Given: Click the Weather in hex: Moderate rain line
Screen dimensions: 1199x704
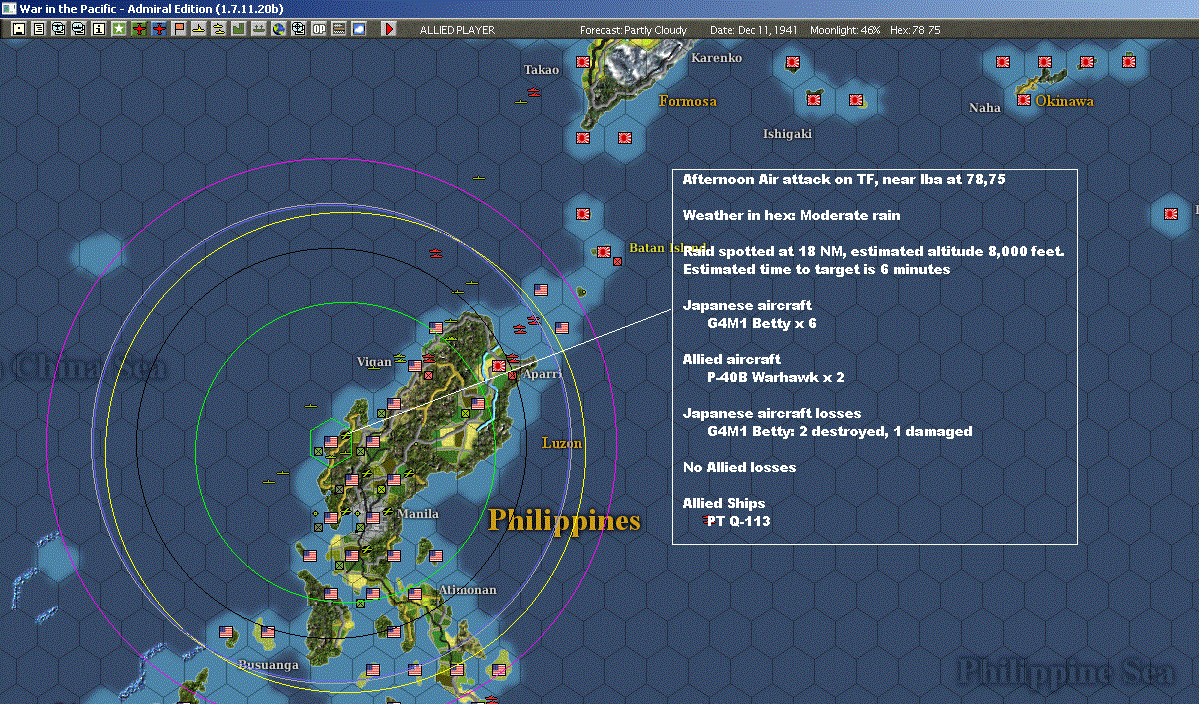Looking at the screenshot, I should [x=791, y=215].
